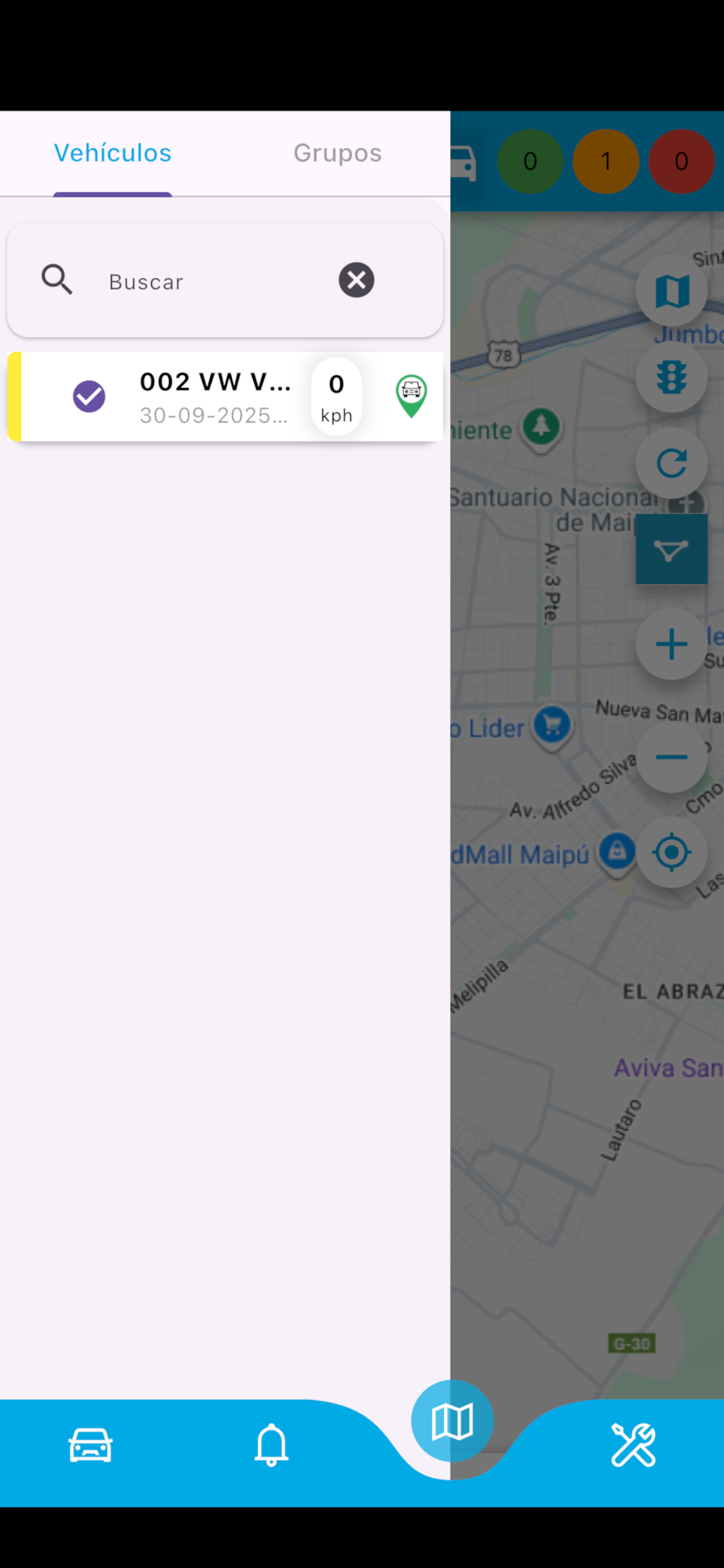Tap the route 78 highway shield
Viewport: 724px width, 1568px height.
pos(504,355)
